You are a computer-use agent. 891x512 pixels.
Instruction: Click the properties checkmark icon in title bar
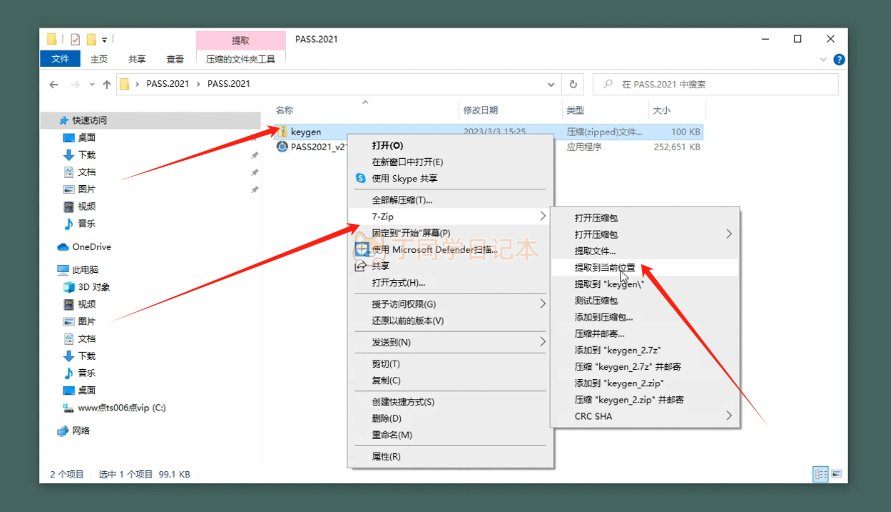pyautogui.click(x=75, y=39)
